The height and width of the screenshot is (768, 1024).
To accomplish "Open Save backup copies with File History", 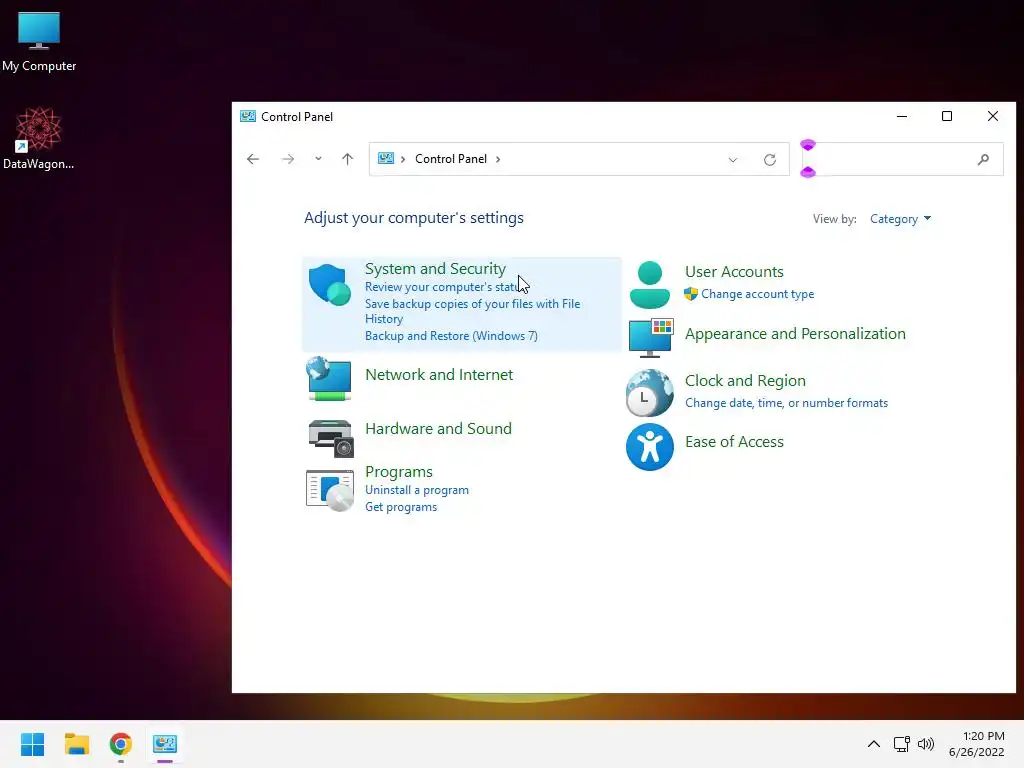I will tap(472, 312).
